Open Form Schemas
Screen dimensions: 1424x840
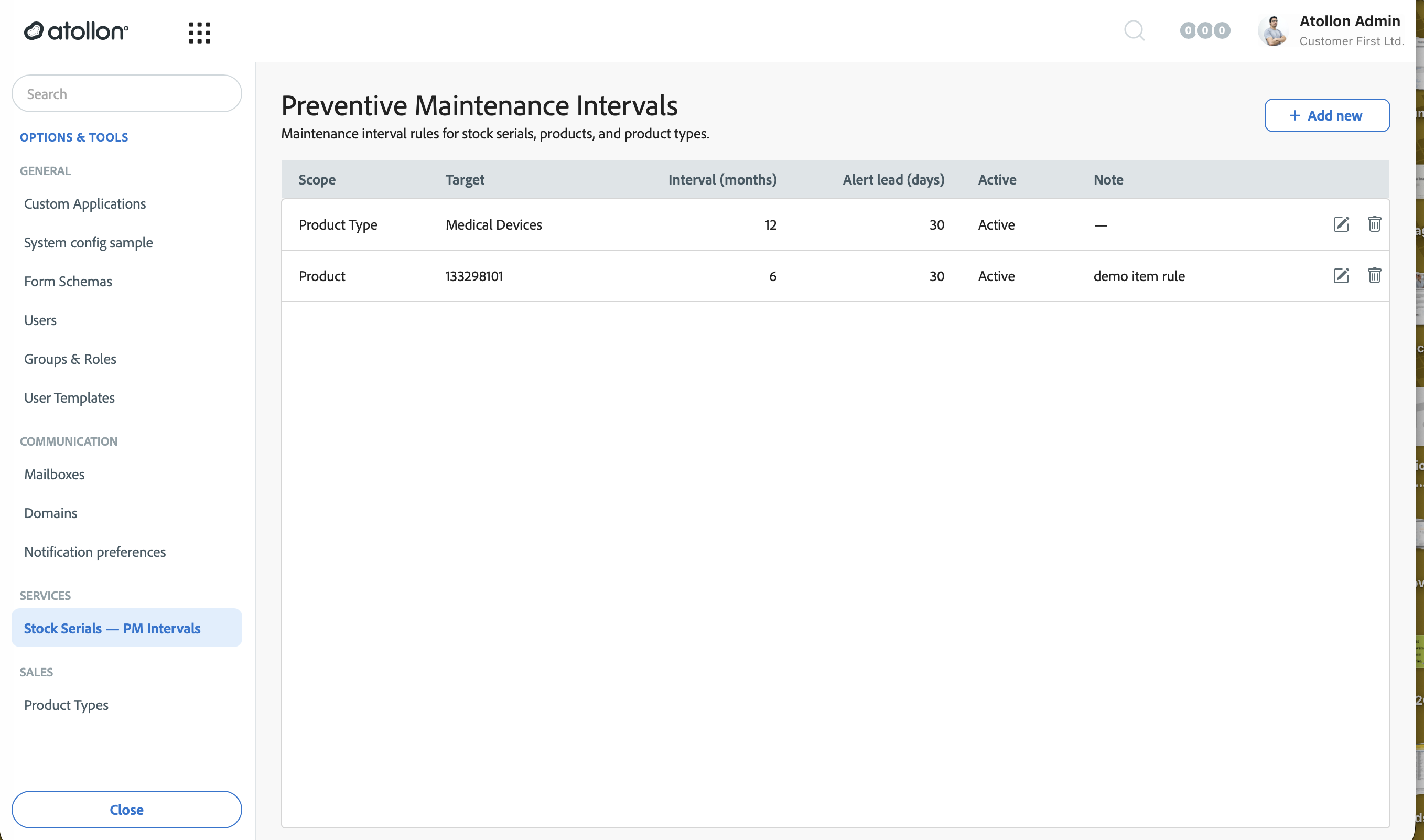[68, 282]
